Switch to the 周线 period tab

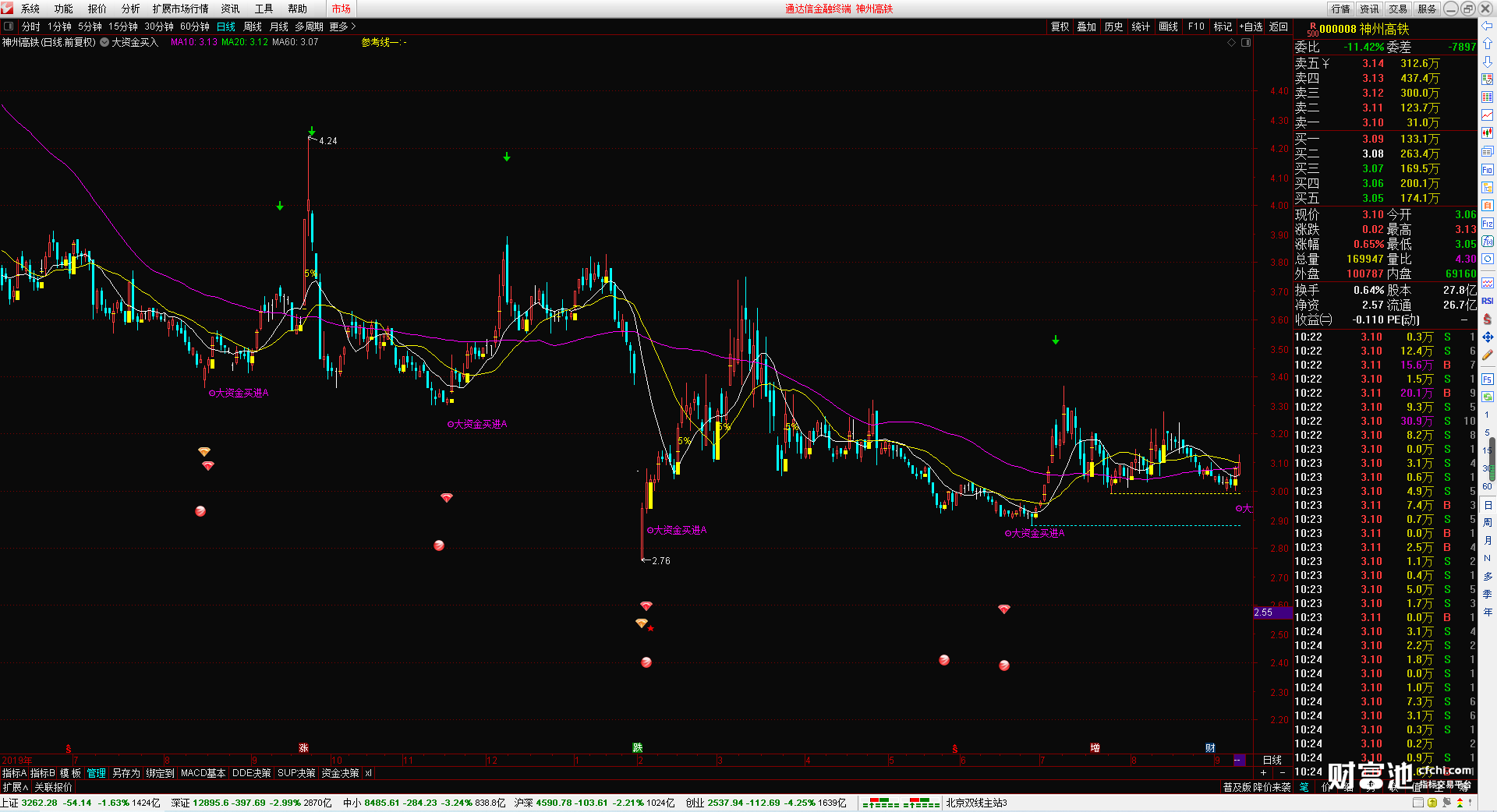click(x=253, y=26)
